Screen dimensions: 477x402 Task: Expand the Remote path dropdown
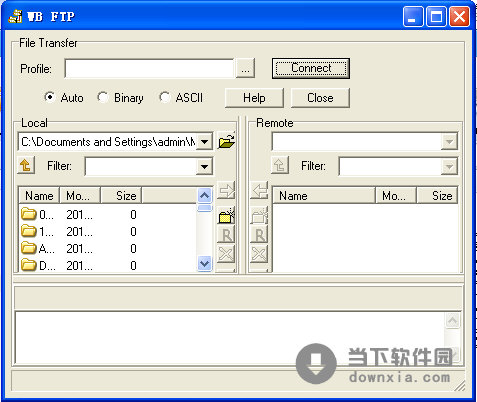(449, 142)
